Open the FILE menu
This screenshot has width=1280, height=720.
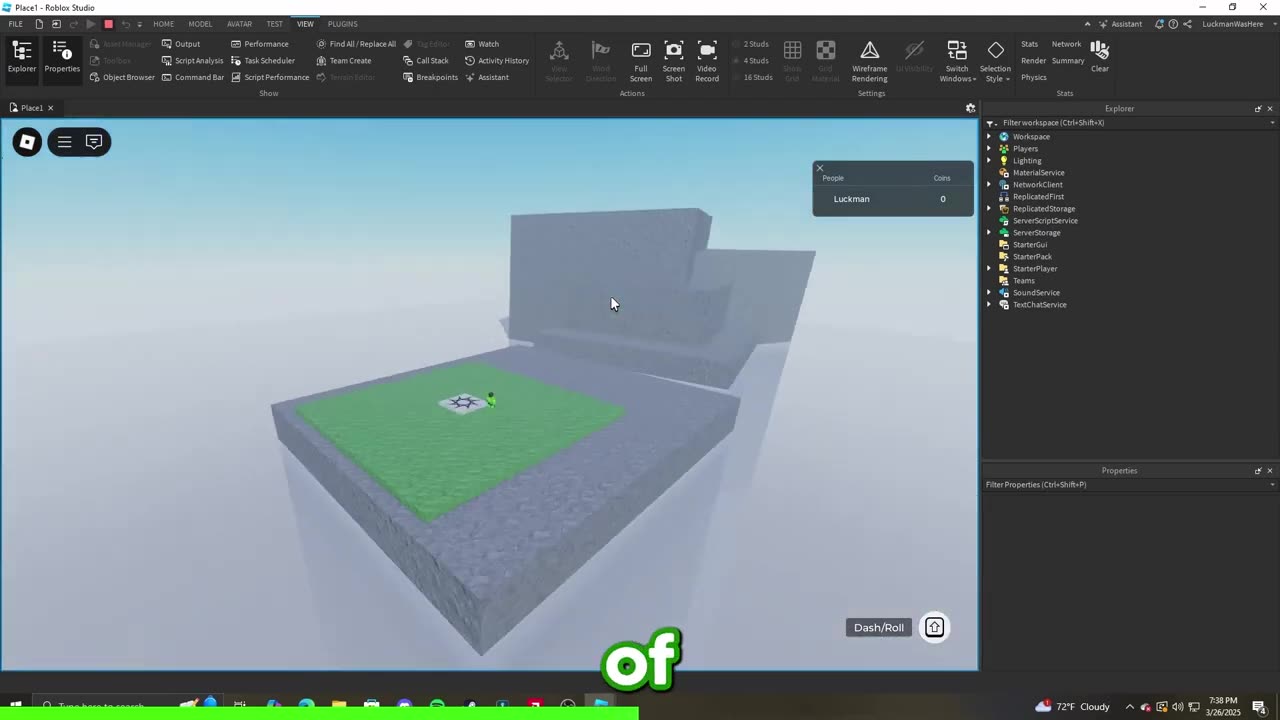coord(15,24)
